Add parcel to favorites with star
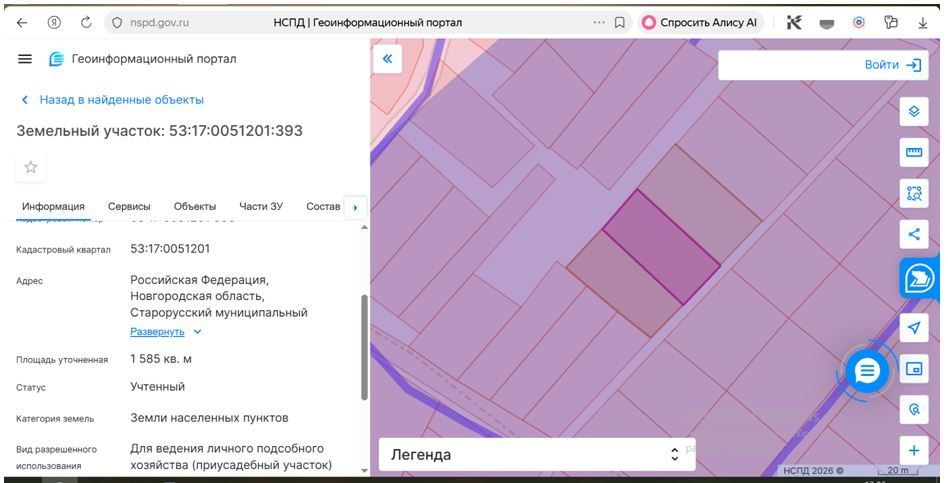The height and width of the screenshot is (483, 948). tap(31, 167)
